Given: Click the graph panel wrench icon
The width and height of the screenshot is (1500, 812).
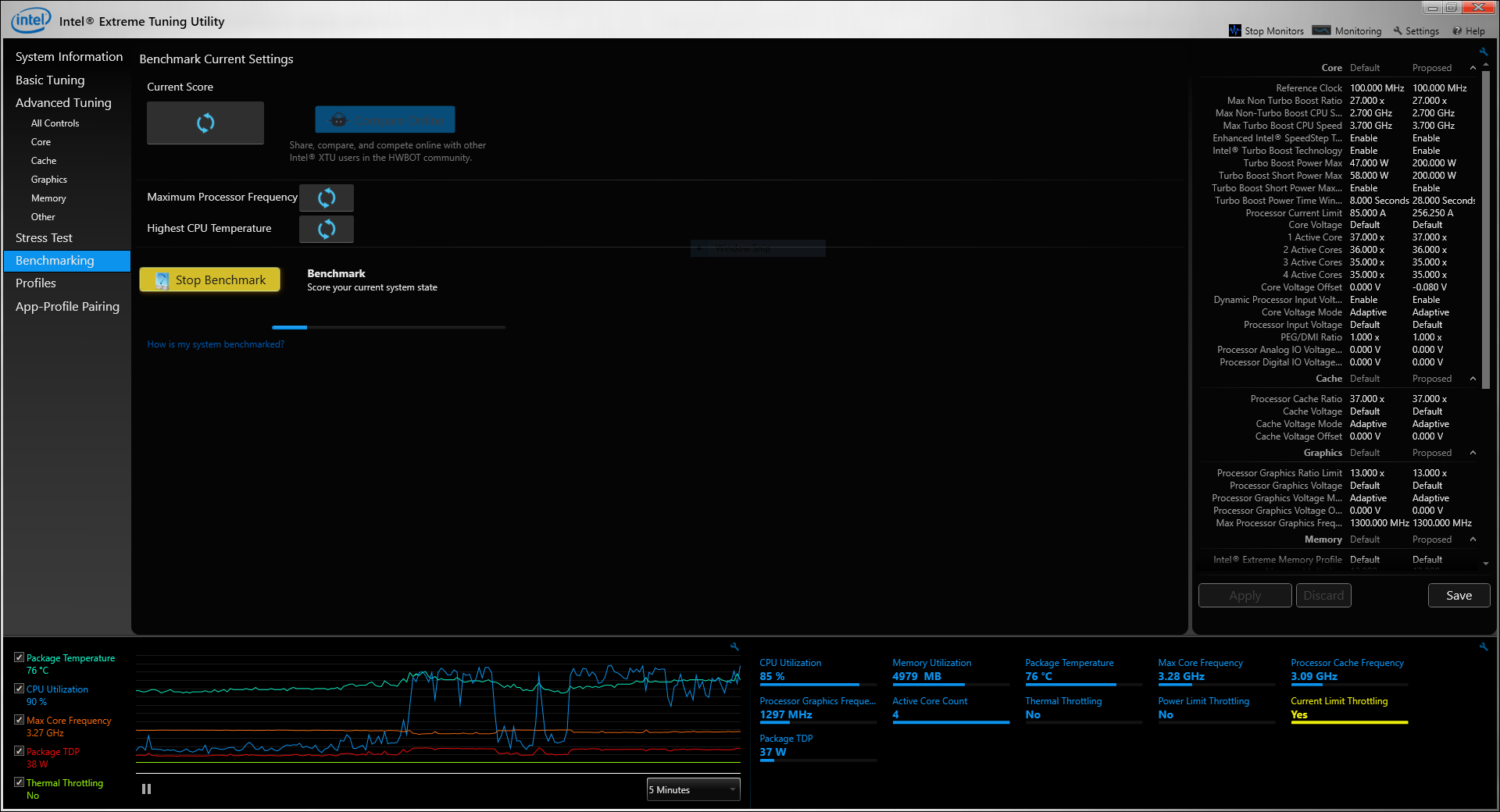Looking at the screenshot, I should [x=734, y=646].
